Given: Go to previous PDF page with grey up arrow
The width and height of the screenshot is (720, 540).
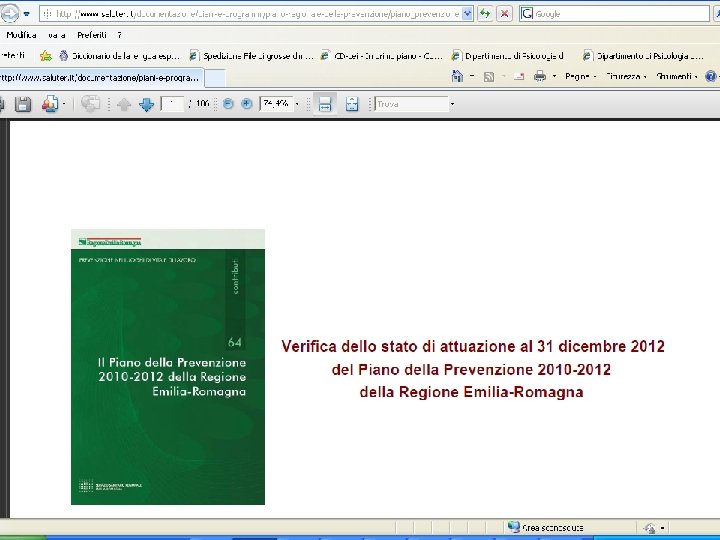Looking at the screenshot, I should 124,105.
